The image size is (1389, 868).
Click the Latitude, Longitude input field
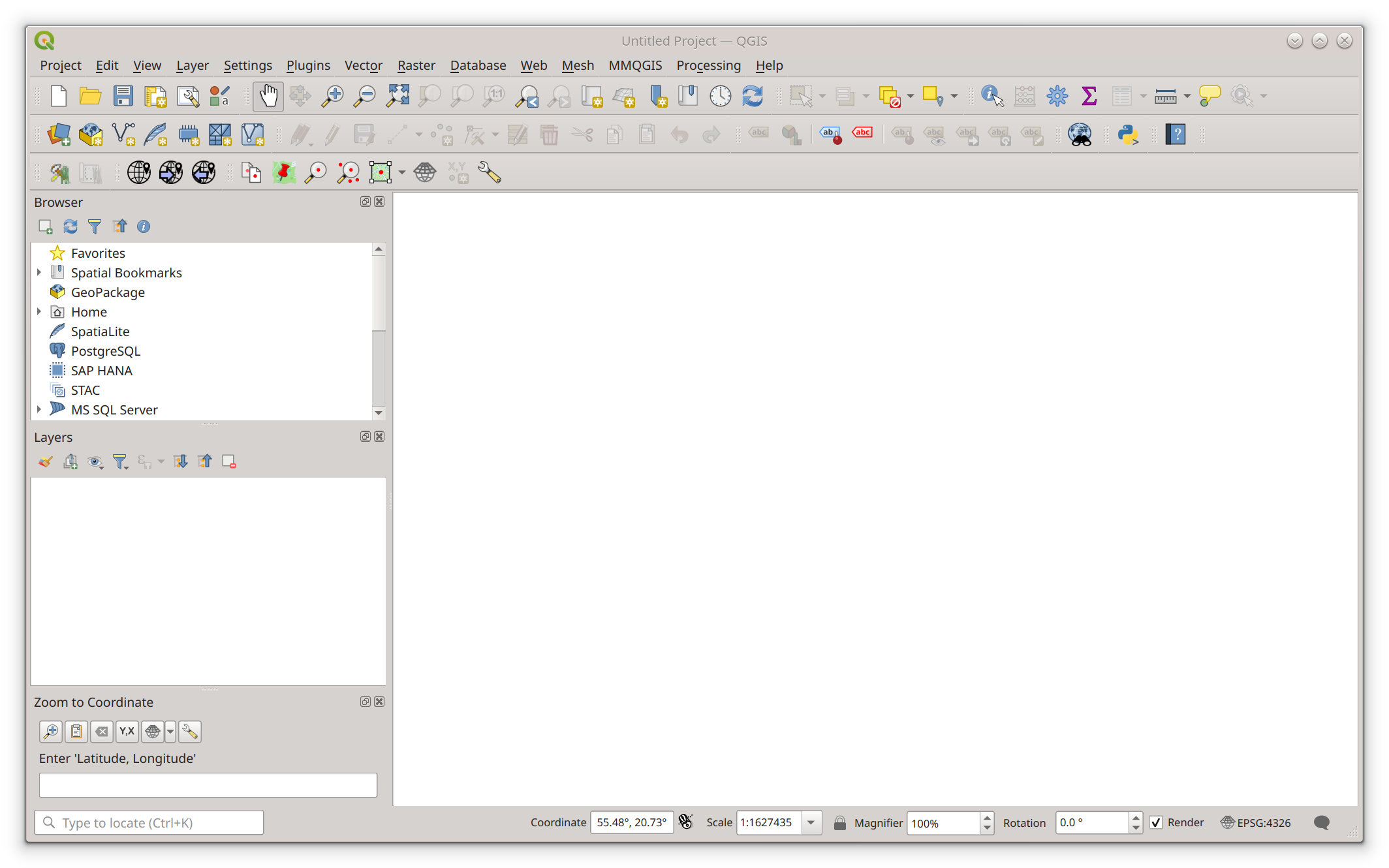pos(208,784)
